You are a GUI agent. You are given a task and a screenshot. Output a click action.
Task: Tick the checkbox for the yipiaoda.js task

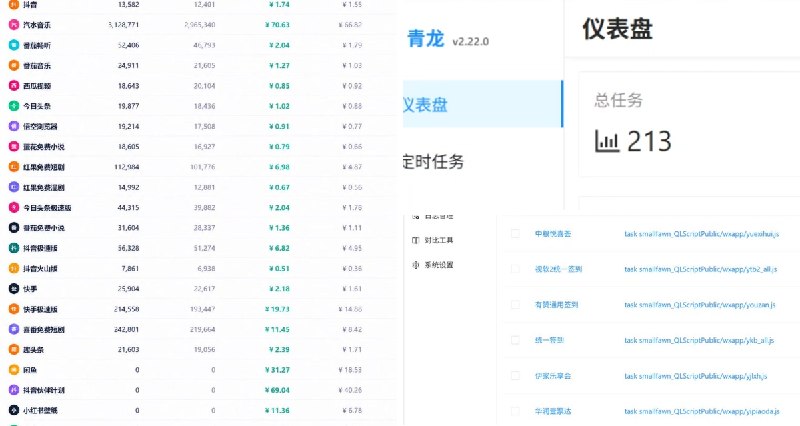click(515, 411)
